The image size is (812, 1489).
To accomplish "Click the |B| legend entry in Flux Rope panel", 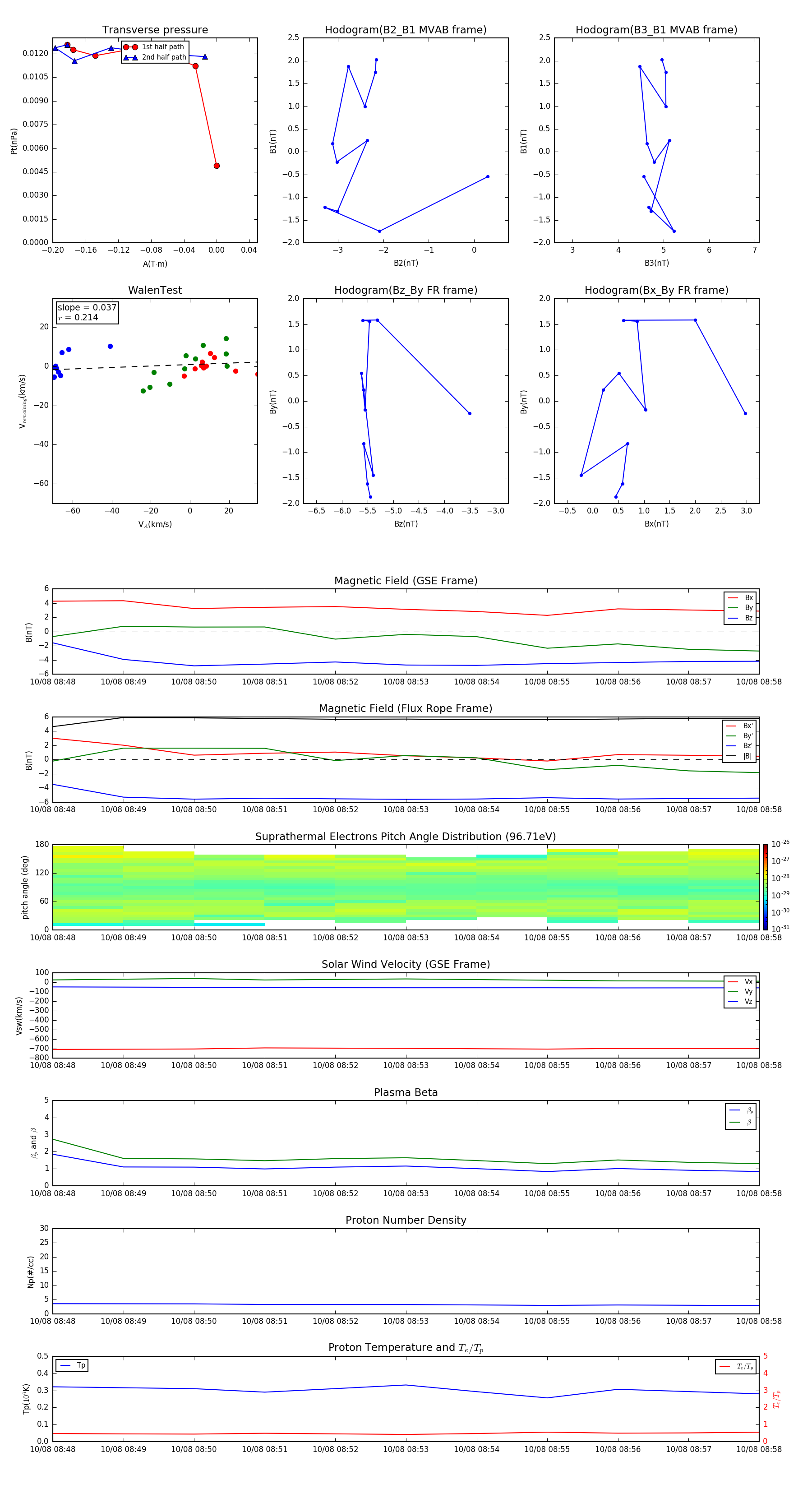I will tap(739, 756).
